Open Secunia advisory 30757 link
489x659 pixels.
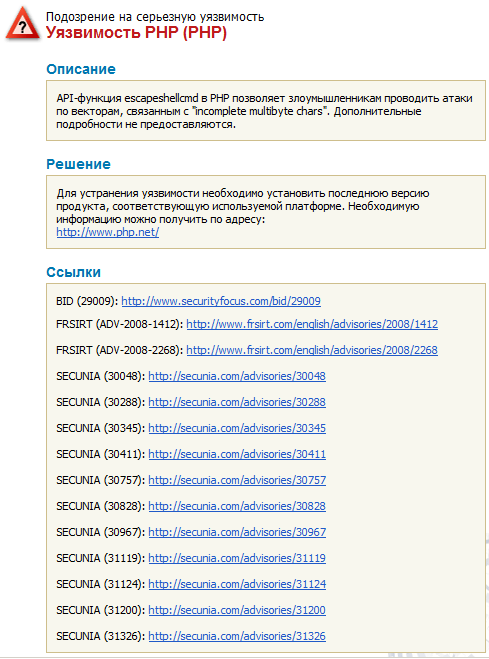coord(237,480)
